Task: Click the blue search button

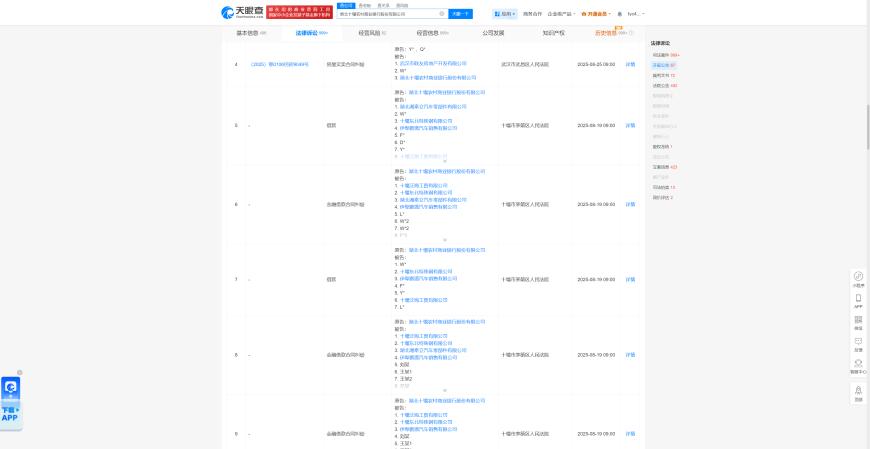Action: click(461, 14)
